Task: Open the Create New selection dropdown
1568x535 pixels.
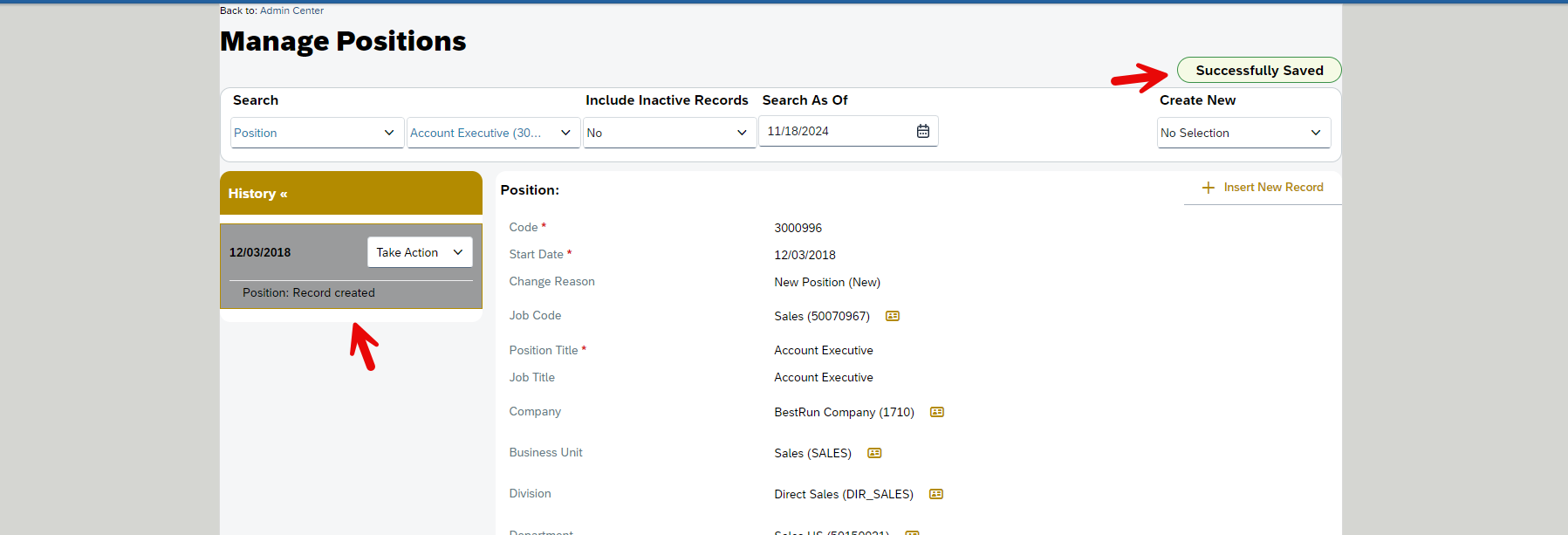Action: click(x=1243, y=133)
